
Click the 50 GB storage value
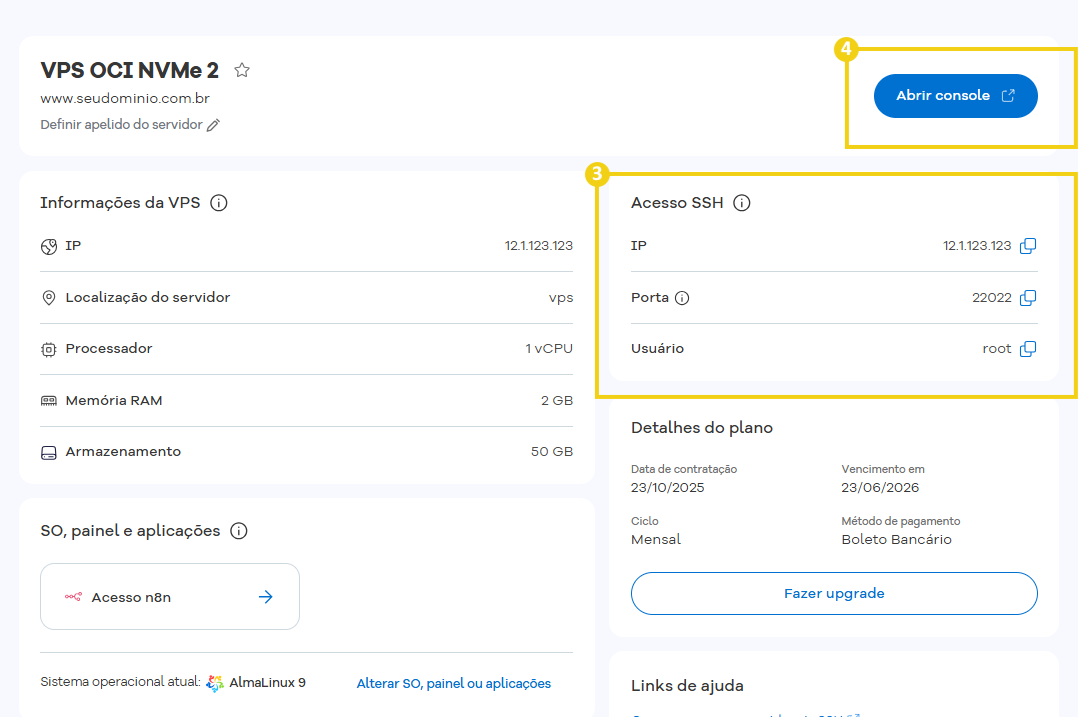(552, 452)
